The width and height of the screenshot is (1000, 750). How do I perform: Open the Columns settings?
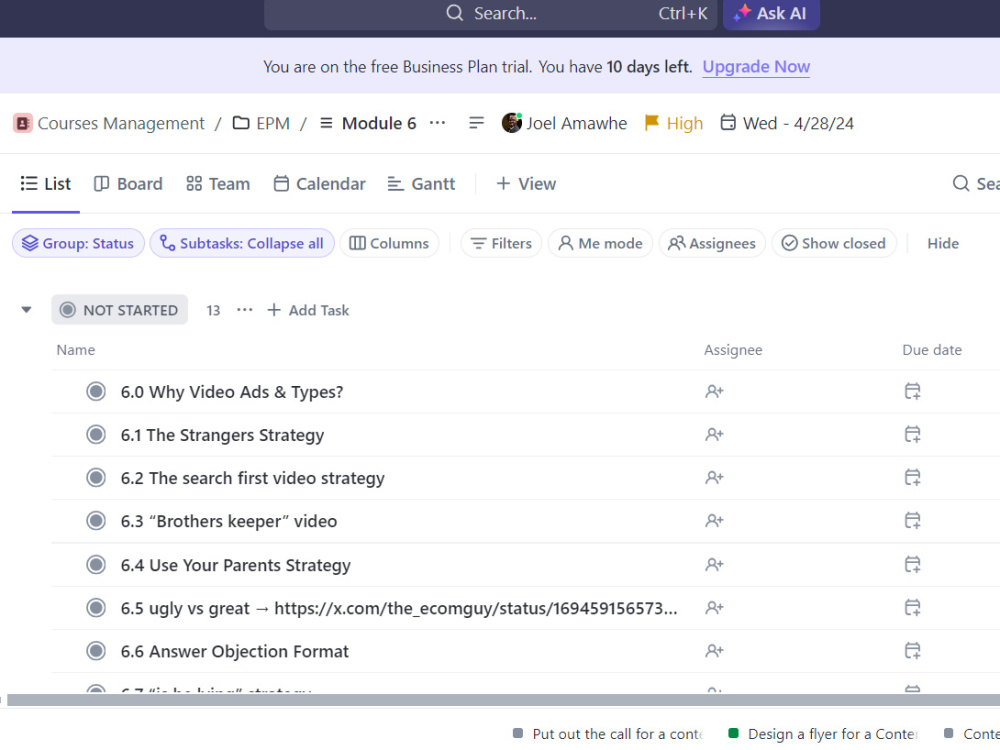tap(390, 244)
